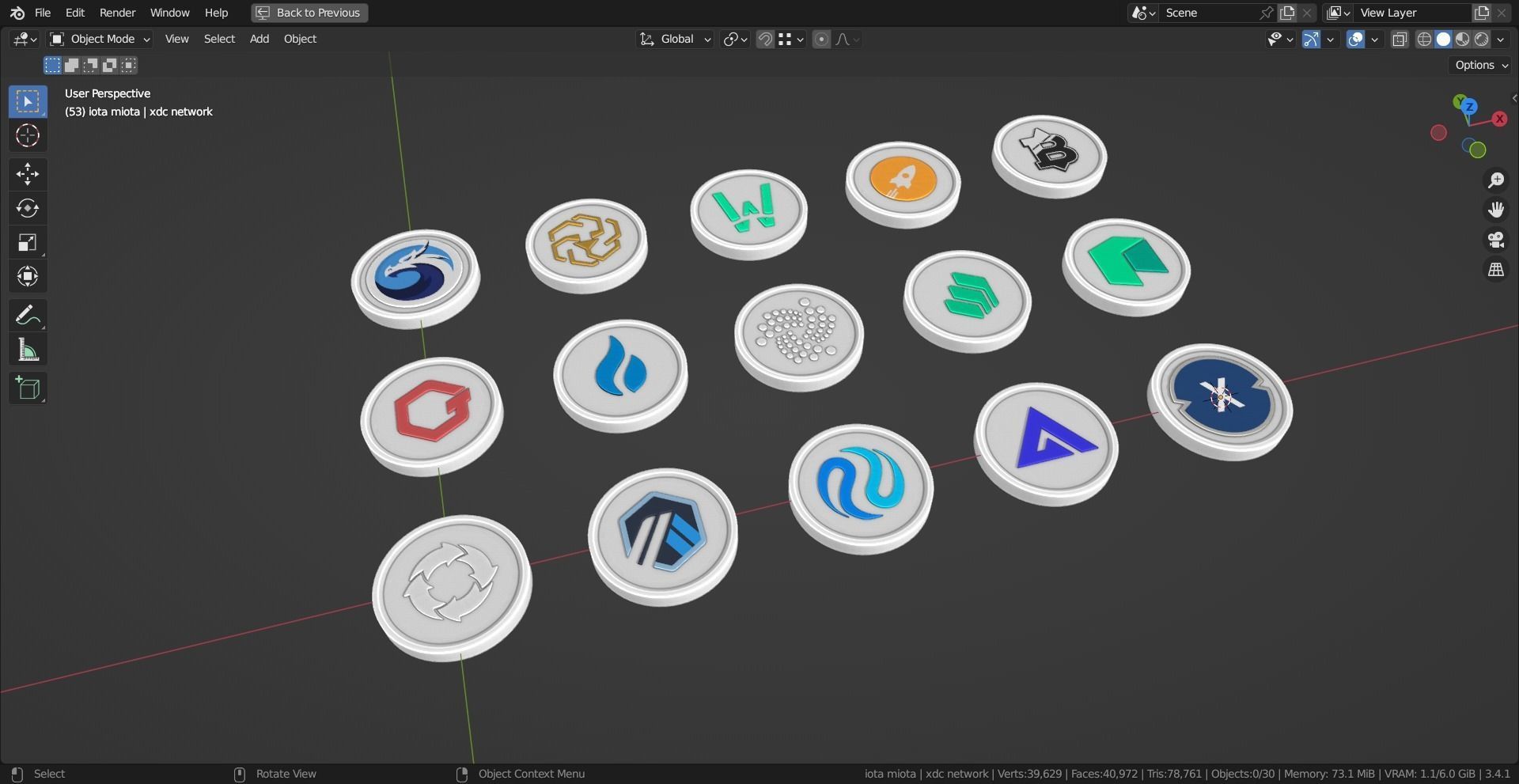Click the Blender logo menu icon

(17, 13)
